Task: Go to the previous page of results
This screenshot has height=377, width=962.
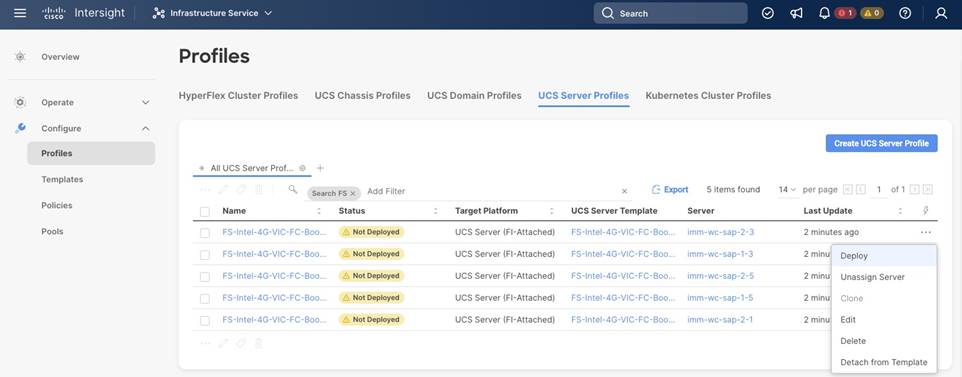Action: 861,190
